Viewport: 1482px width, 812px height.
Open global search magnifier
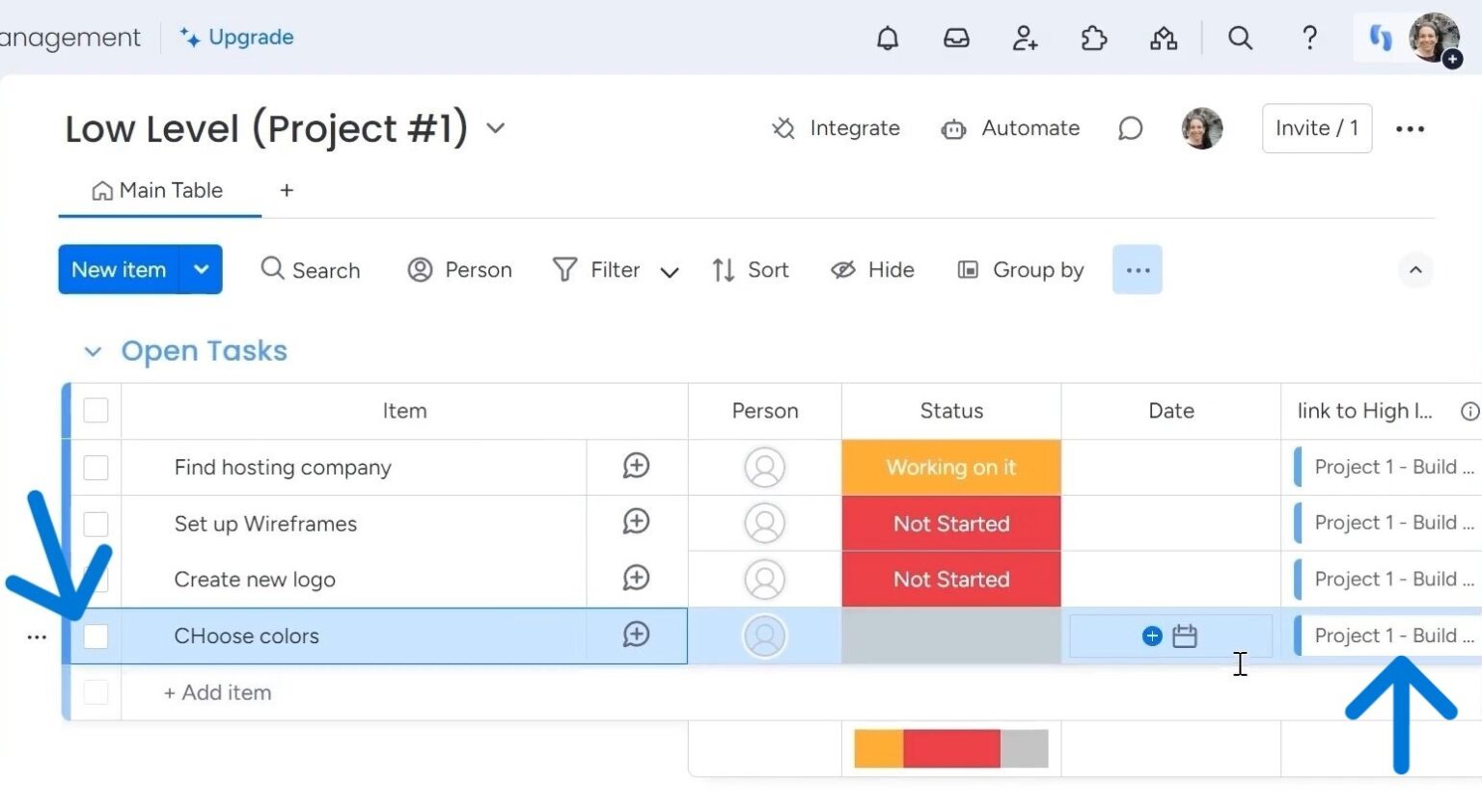[1241, 39]
